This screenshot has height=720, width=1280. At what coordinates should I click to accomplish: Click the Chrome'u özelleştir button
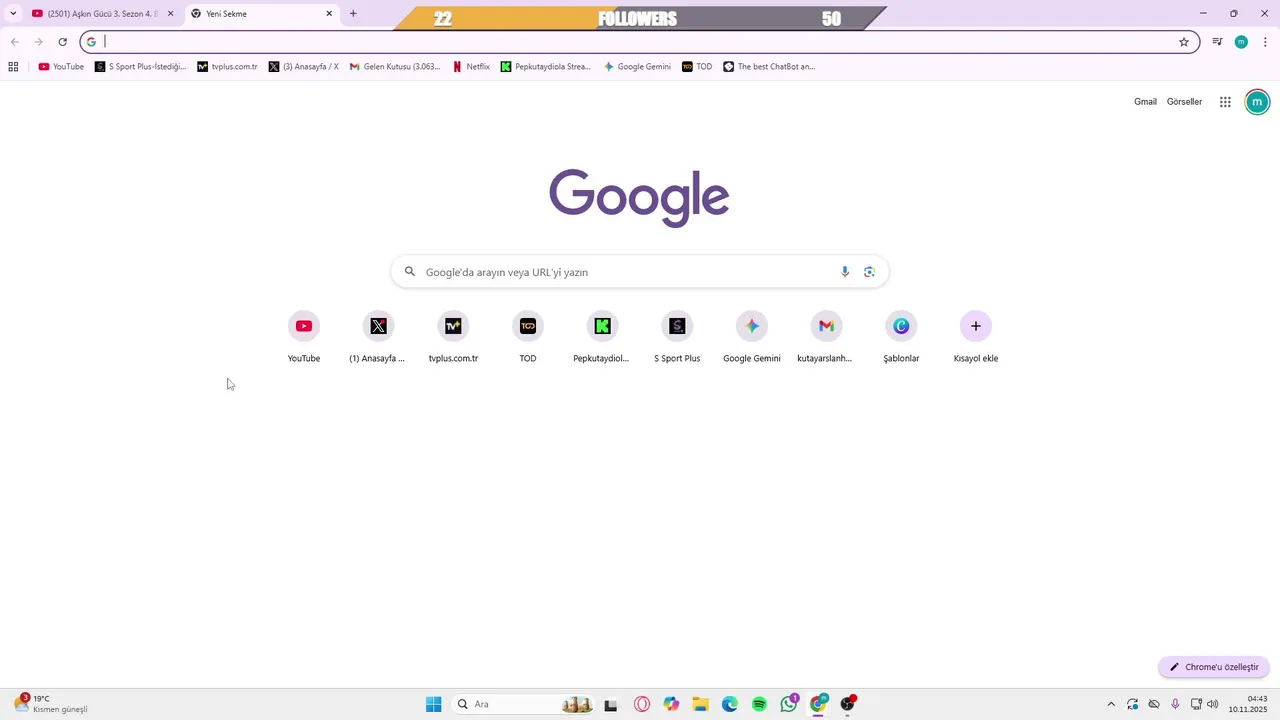point(1214,667)
